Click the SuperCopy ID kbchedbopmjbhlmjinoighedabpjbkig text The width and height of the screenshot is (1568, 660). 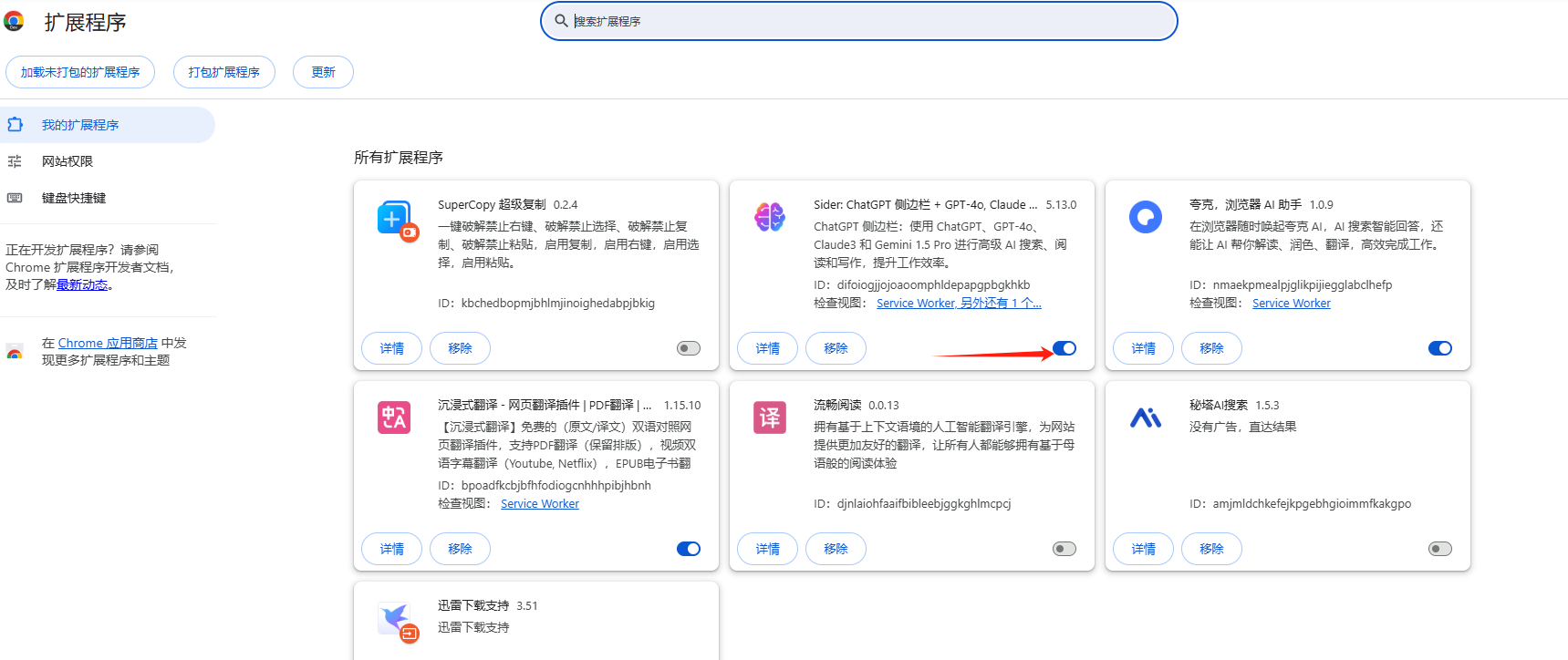click(558, 303)
